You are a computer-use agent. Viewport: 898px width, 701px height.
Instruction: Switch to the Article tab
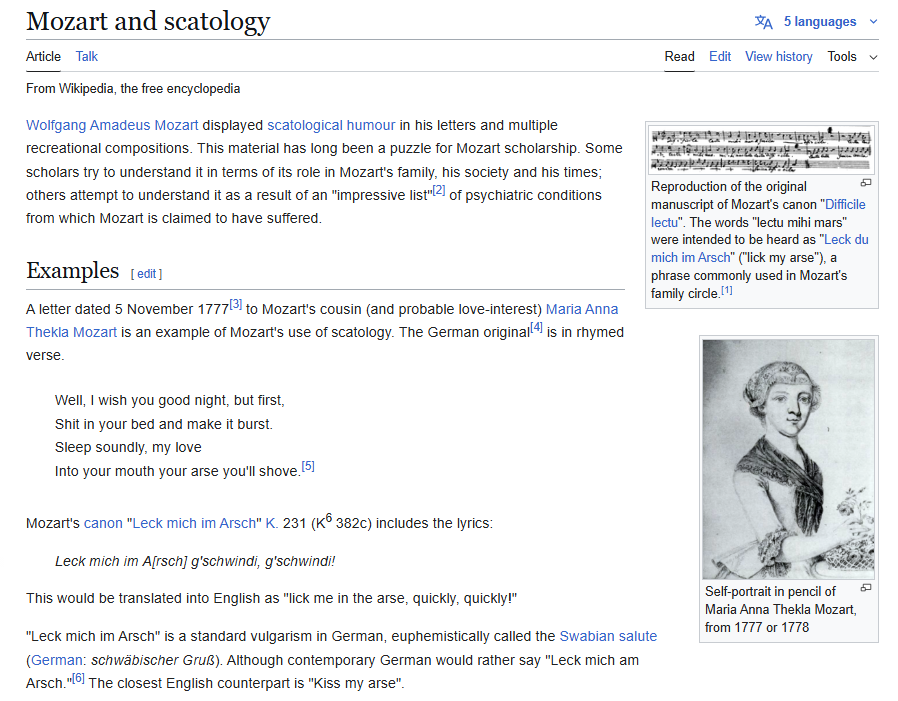(43, 57)
